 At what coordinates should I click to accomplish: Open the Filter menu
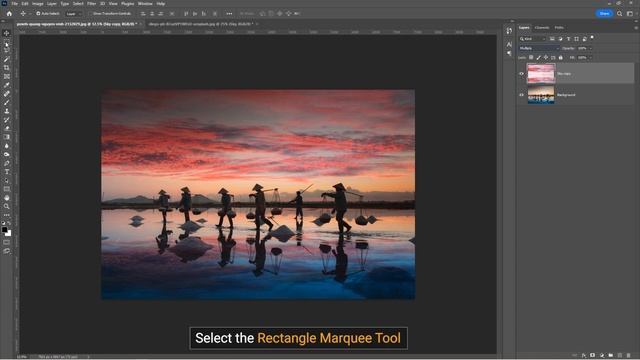click(91, 4)
